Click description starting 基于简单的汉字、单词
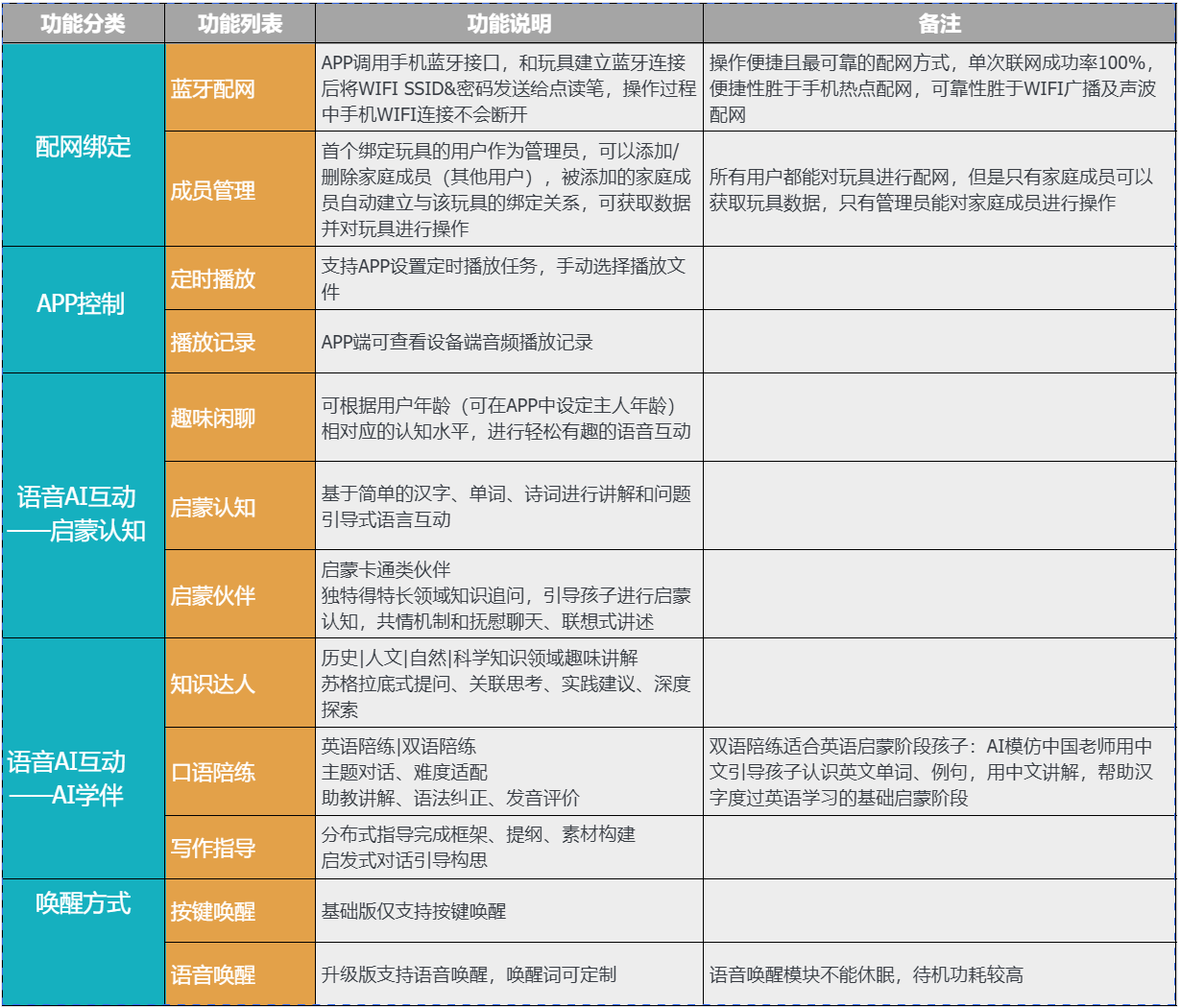This screenshot has height=1008, width=1180. [x=509, y=506]
